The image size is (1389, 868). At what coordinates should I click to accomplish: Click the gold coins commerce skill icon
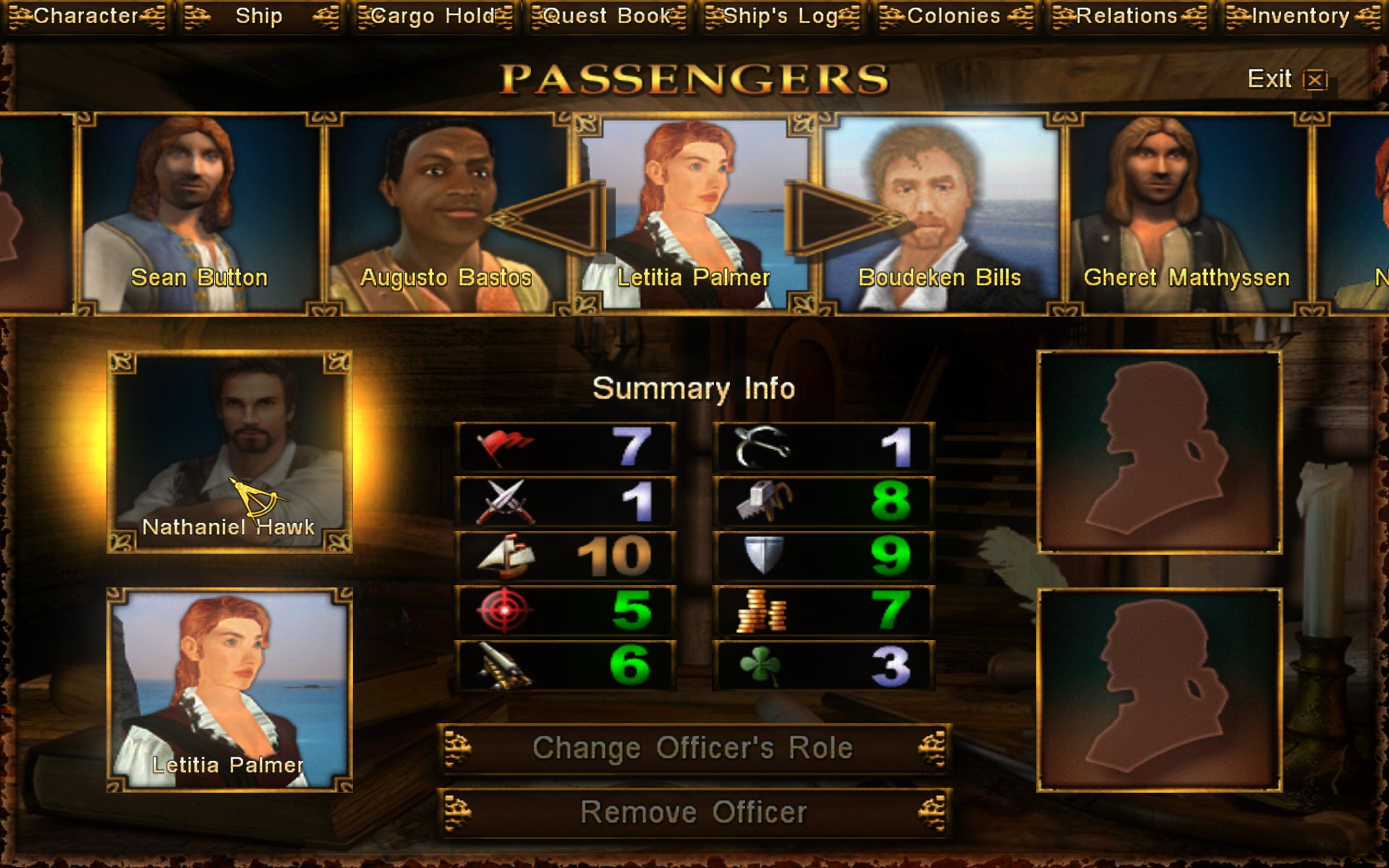pyautogui.click(x=761, y=610)
